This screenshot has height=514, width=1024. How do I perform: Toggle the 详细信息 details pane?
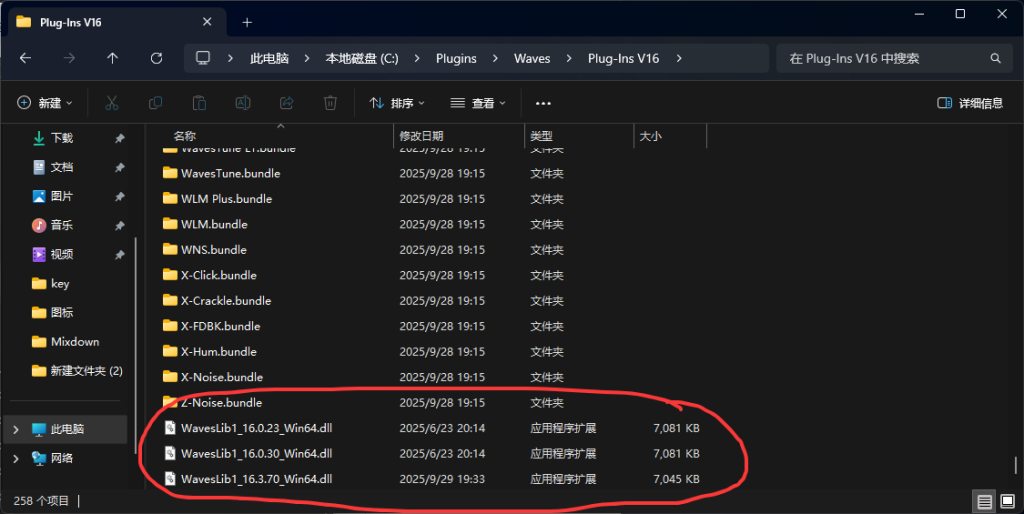pyautogui.click(x=970, y=103)
